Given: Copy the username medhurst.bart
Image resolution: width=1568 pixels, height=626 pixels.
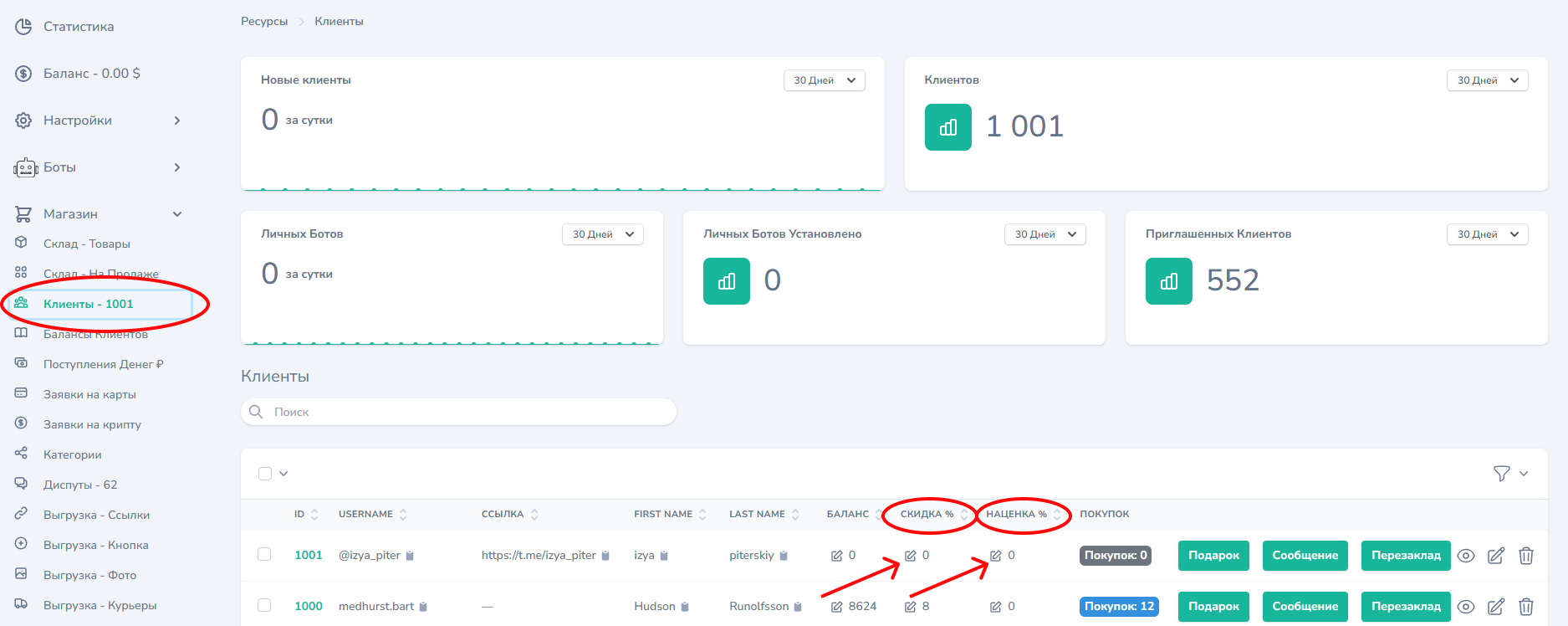Looking at the screenshot, I should coord(423,607).
